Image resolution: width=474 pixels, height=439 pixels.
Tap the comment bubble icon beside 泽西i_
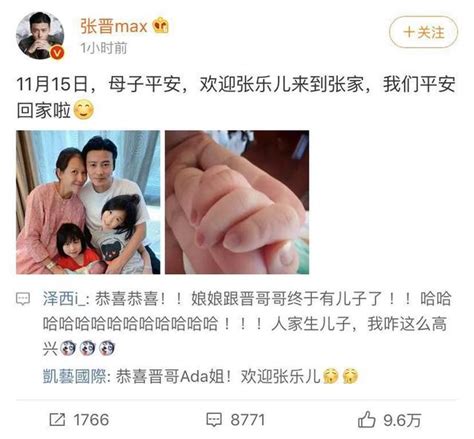coord(23,299)
